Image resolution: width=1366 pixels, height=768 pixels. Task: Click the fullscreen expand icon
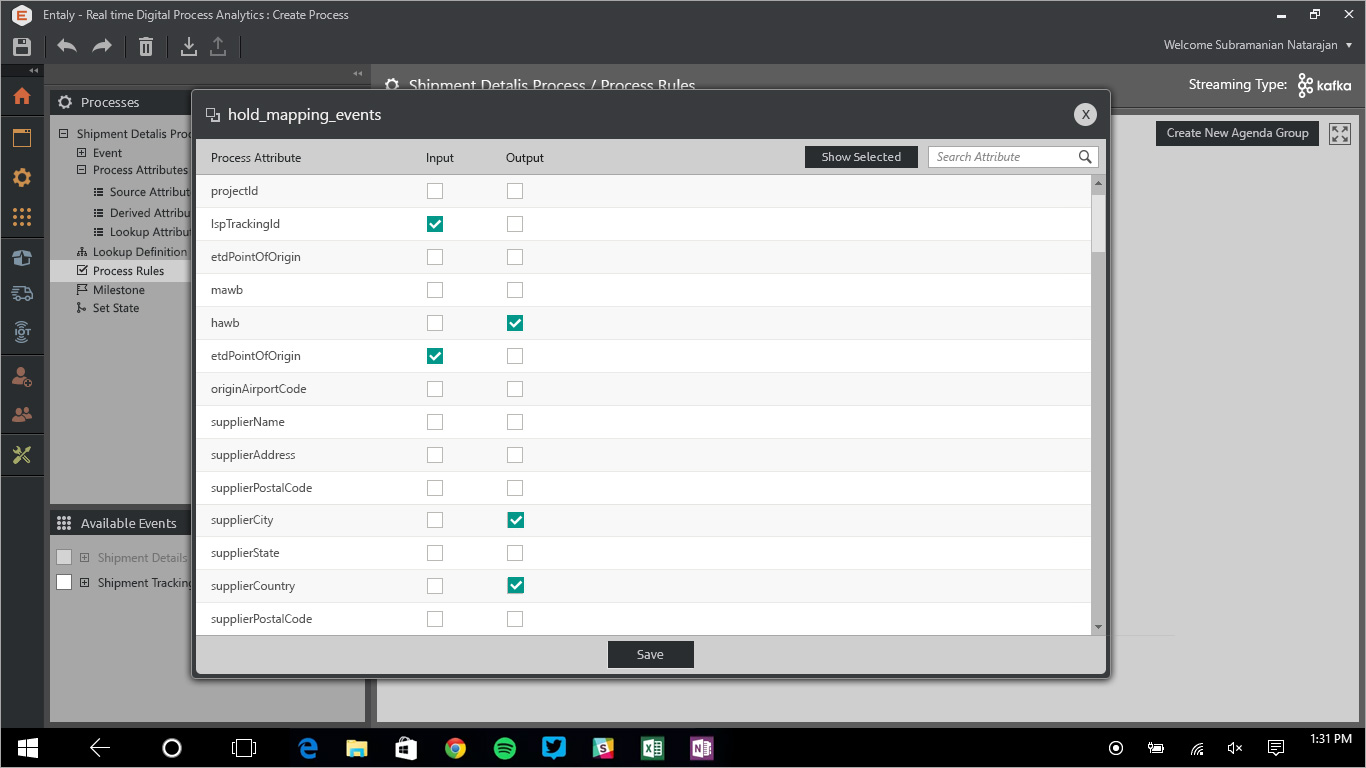(1340, 133)
